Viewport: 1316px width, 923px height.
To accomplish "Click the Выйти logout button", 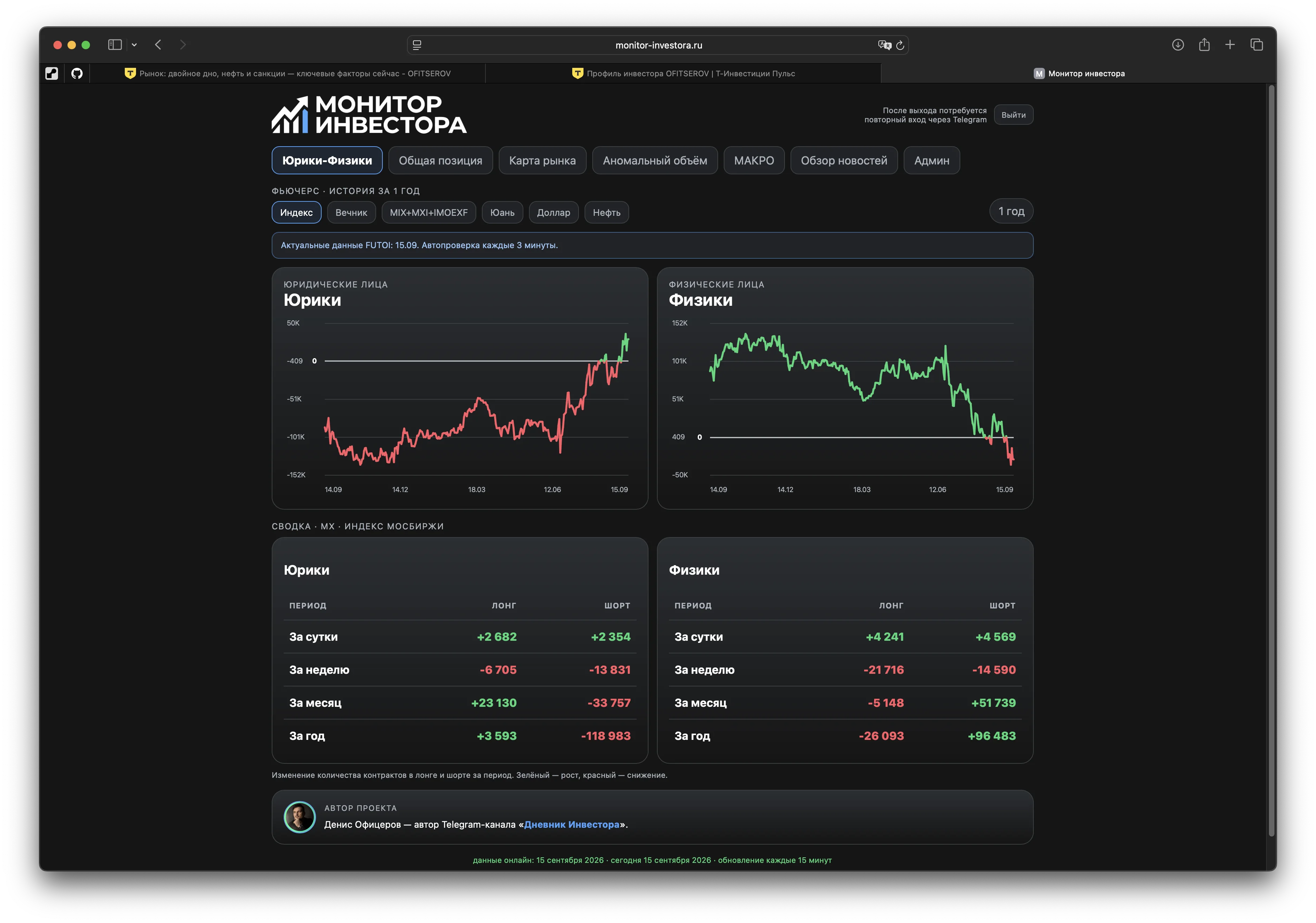I will 1013,115.
